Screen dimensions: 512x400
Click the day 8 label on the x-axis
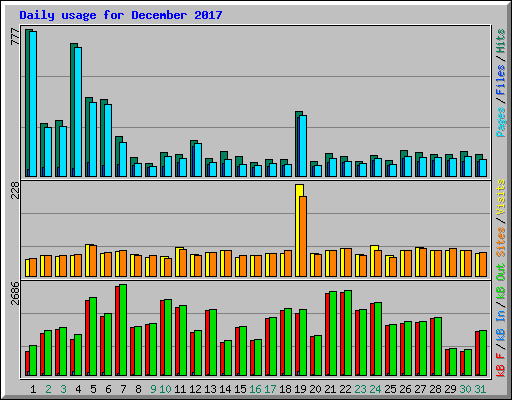coord(138,389)
